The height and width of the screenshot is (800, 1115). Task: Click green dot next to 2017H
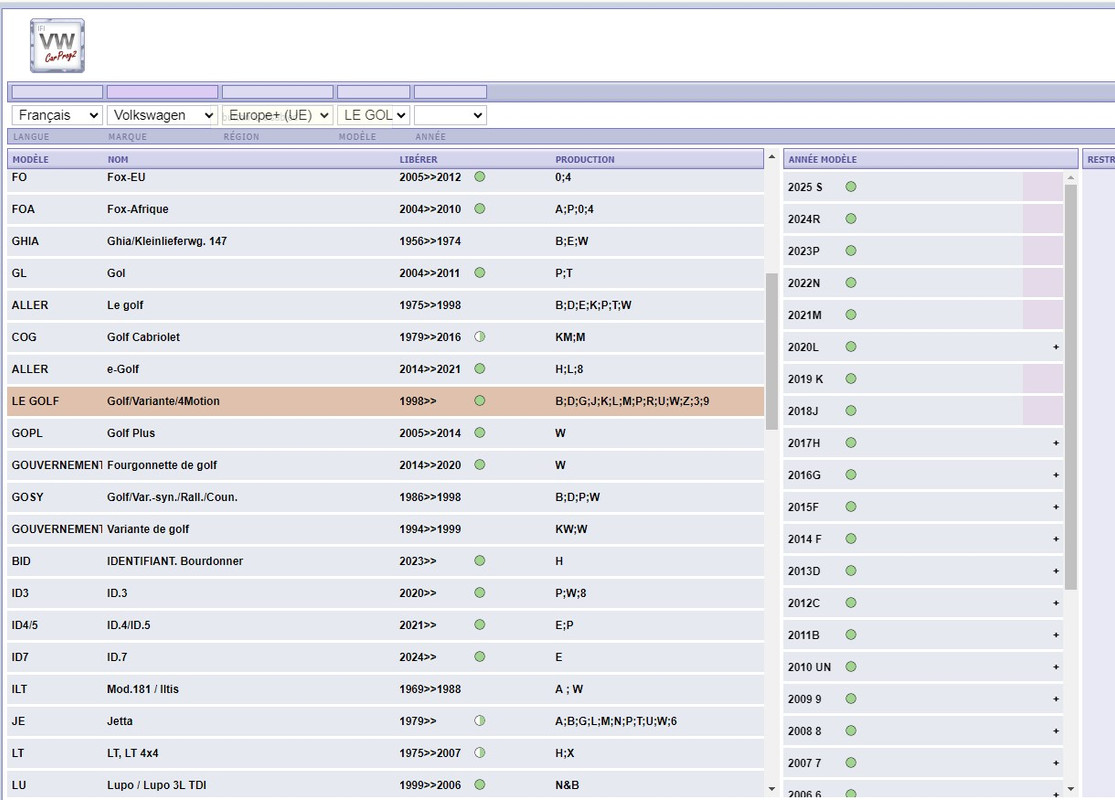[x=851, y=443]
